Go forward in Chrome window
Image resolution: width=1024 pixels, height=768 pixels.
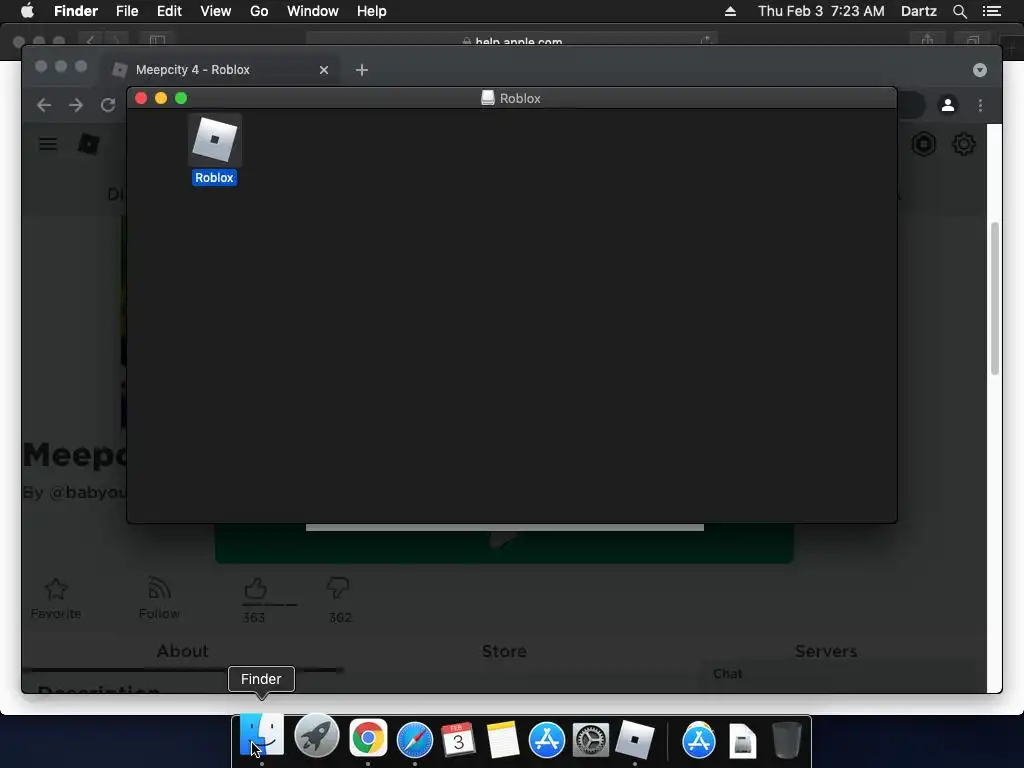tap(76, 105)
